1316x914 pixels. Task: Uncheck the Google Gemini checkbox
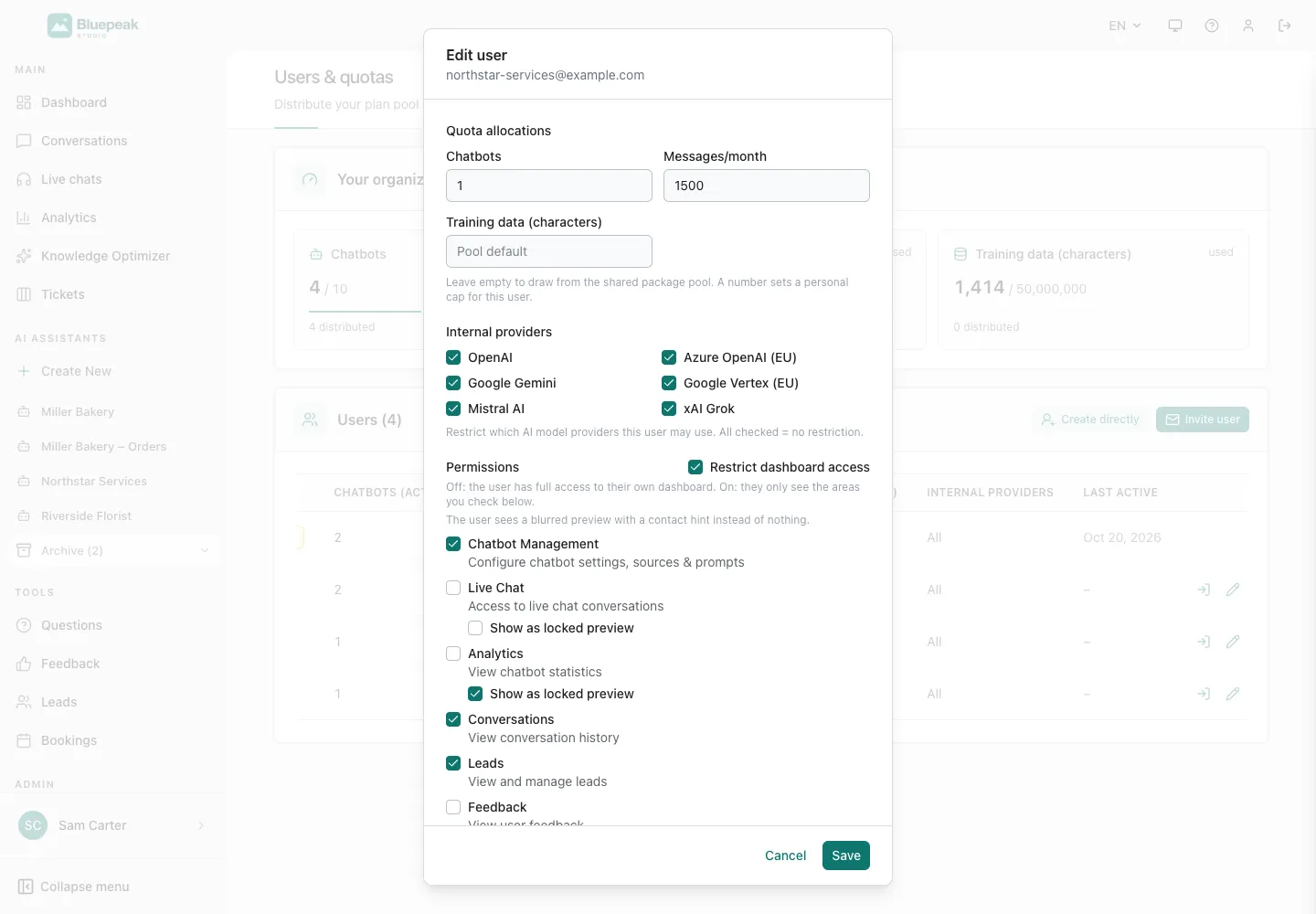coord(453,383)
